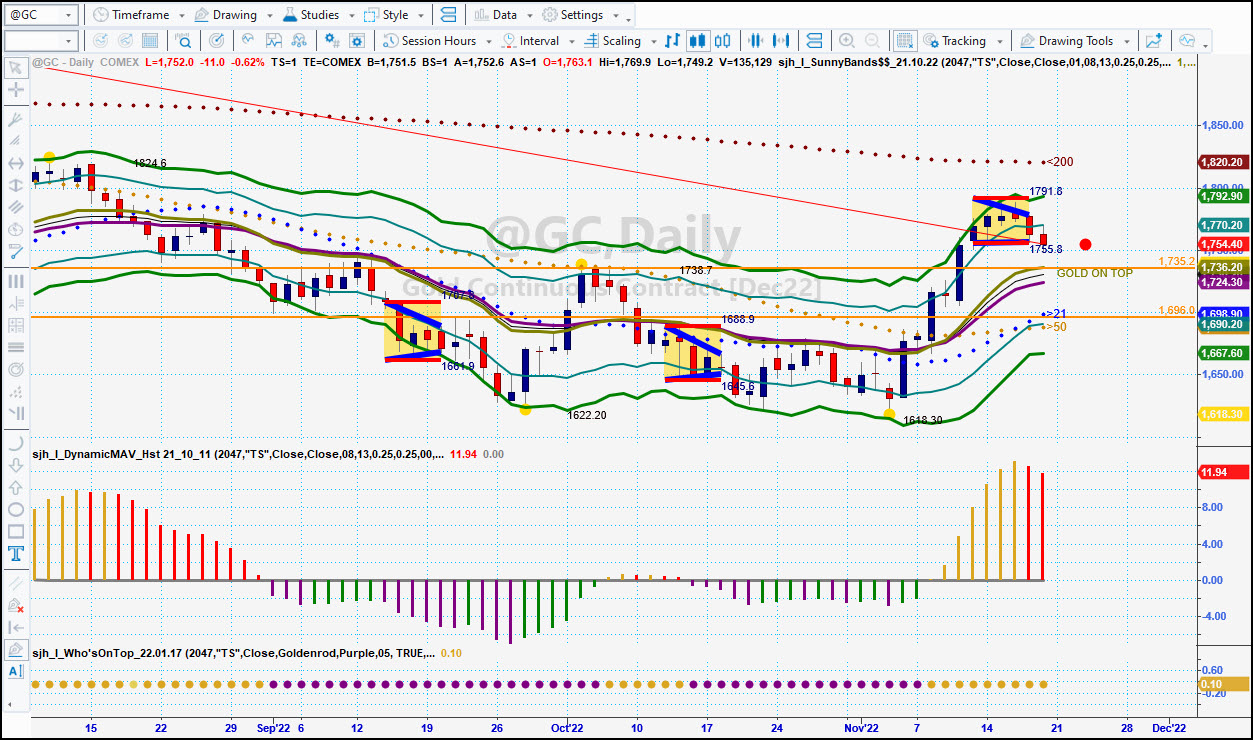
Task: Select the hollow candlestick chart style
Action: pos(724,41)
